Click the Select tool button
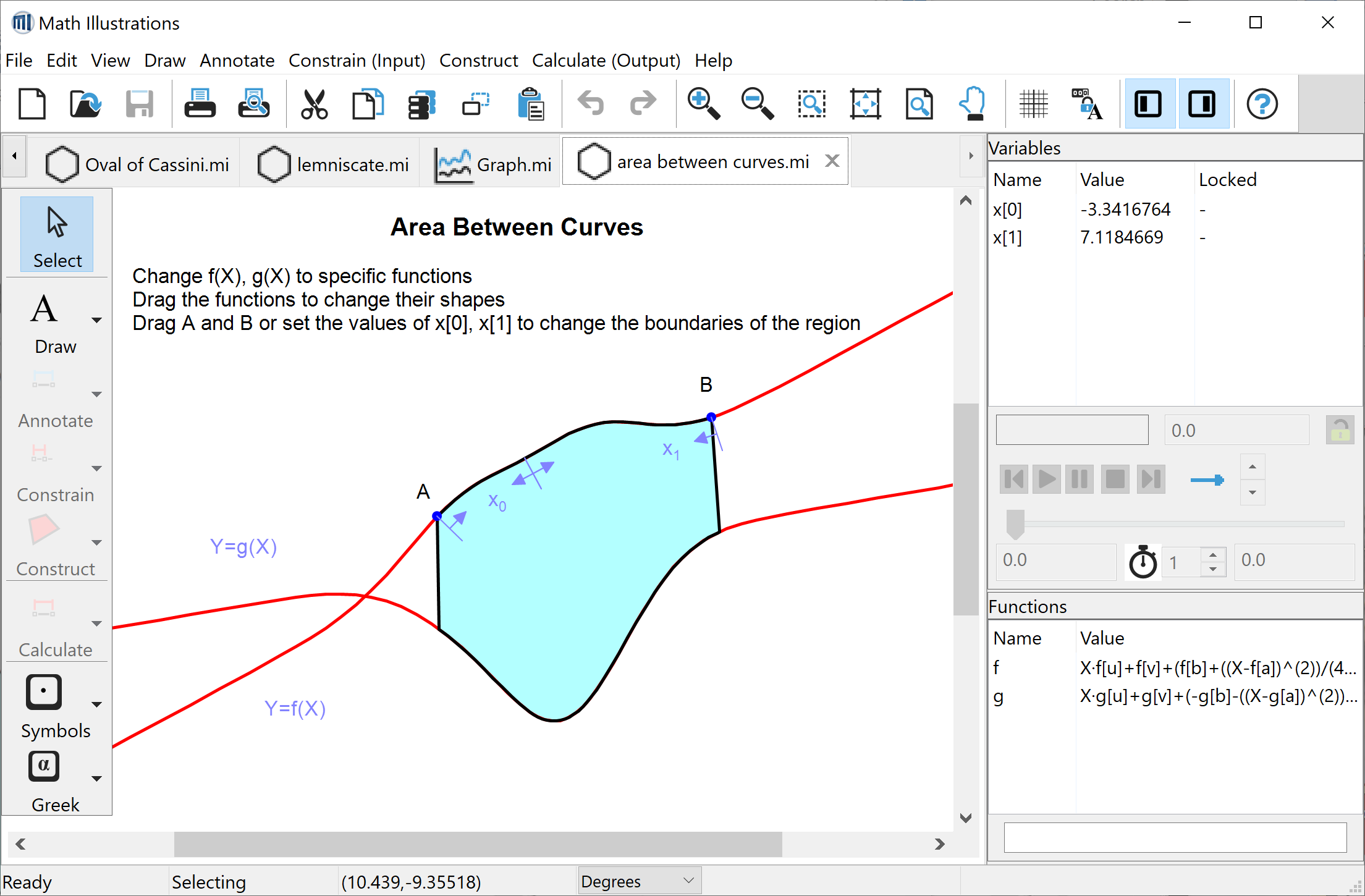1365x896 pixels. (x=57, y=235)
